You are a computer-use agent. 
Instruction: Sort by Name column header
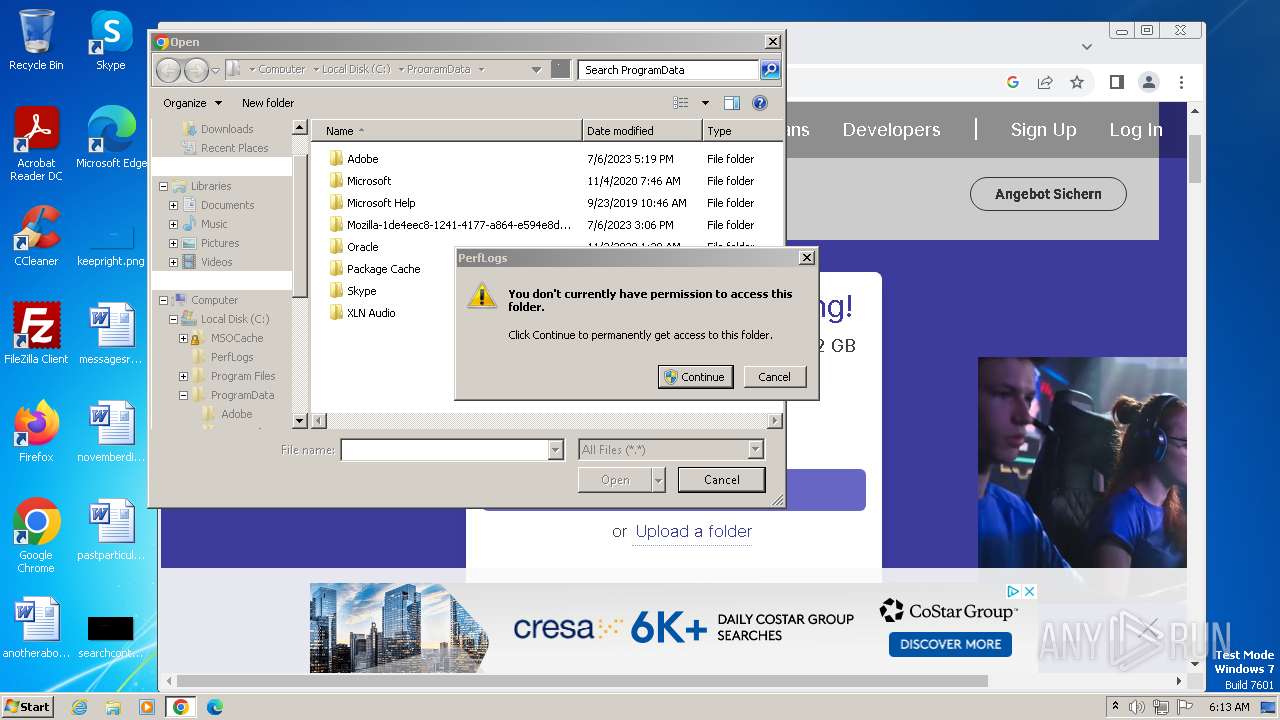447,131
